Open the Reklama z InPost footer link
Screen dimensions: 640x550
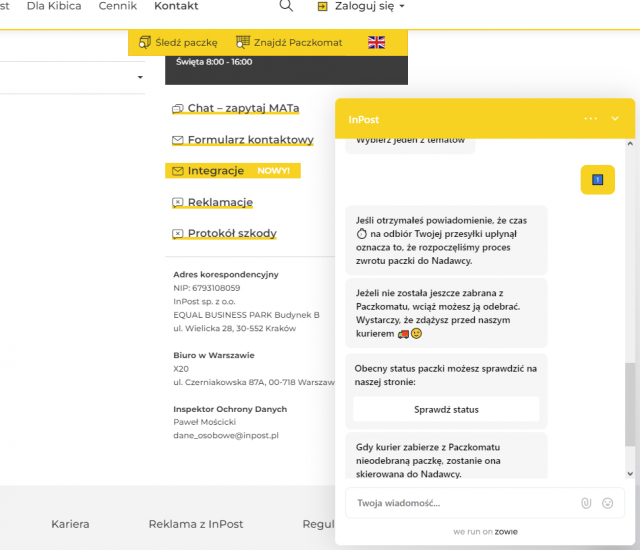pos(196,524)
